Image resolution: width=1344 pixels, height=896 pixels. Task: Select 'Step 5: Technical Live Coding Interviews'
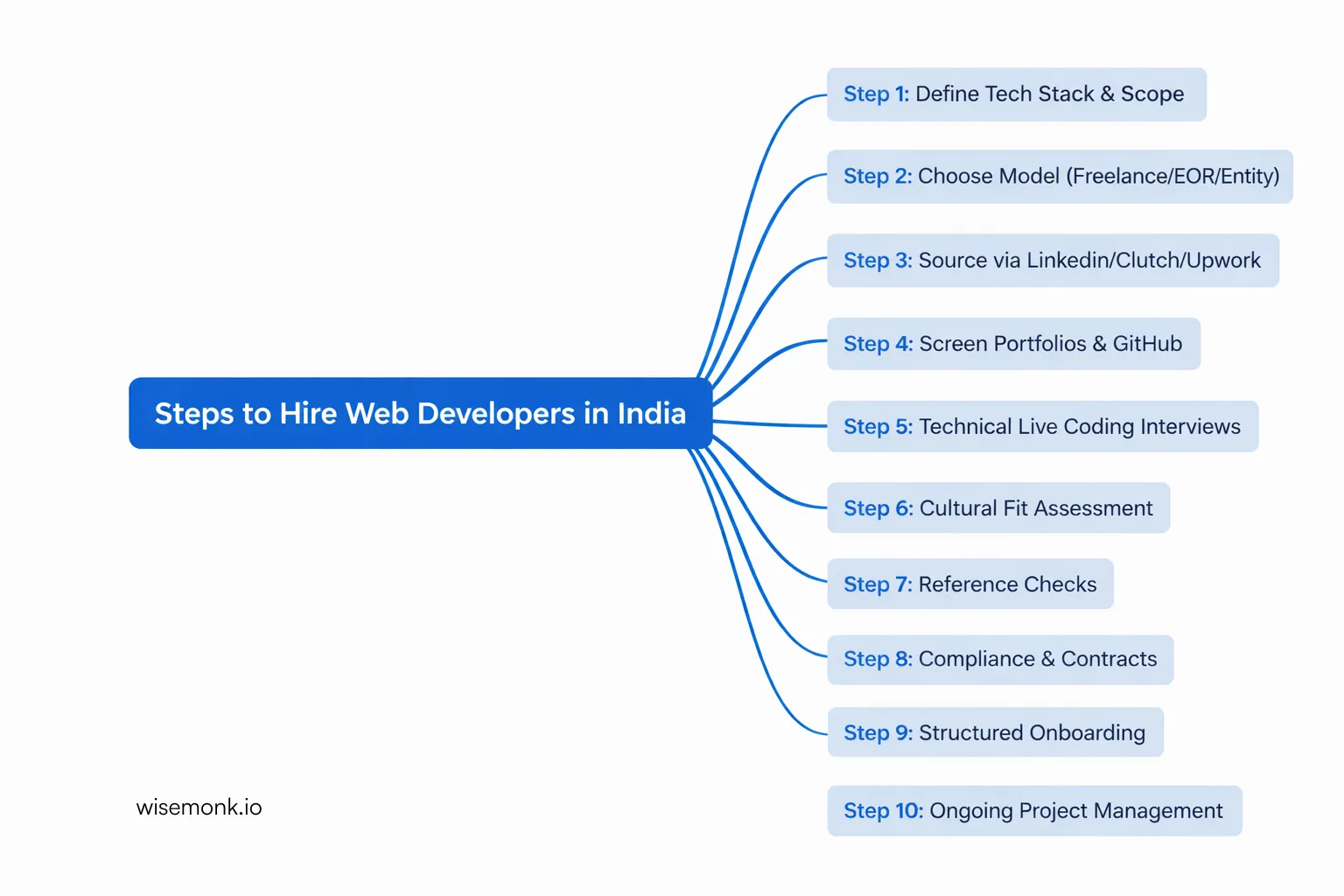pyautogui.click(x=1042, y=427)
